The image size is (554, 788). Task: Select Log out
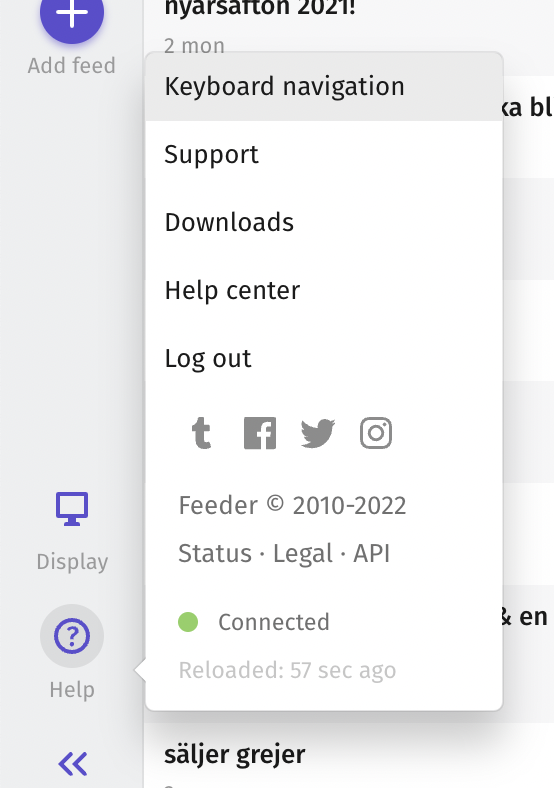click(324, 358)
